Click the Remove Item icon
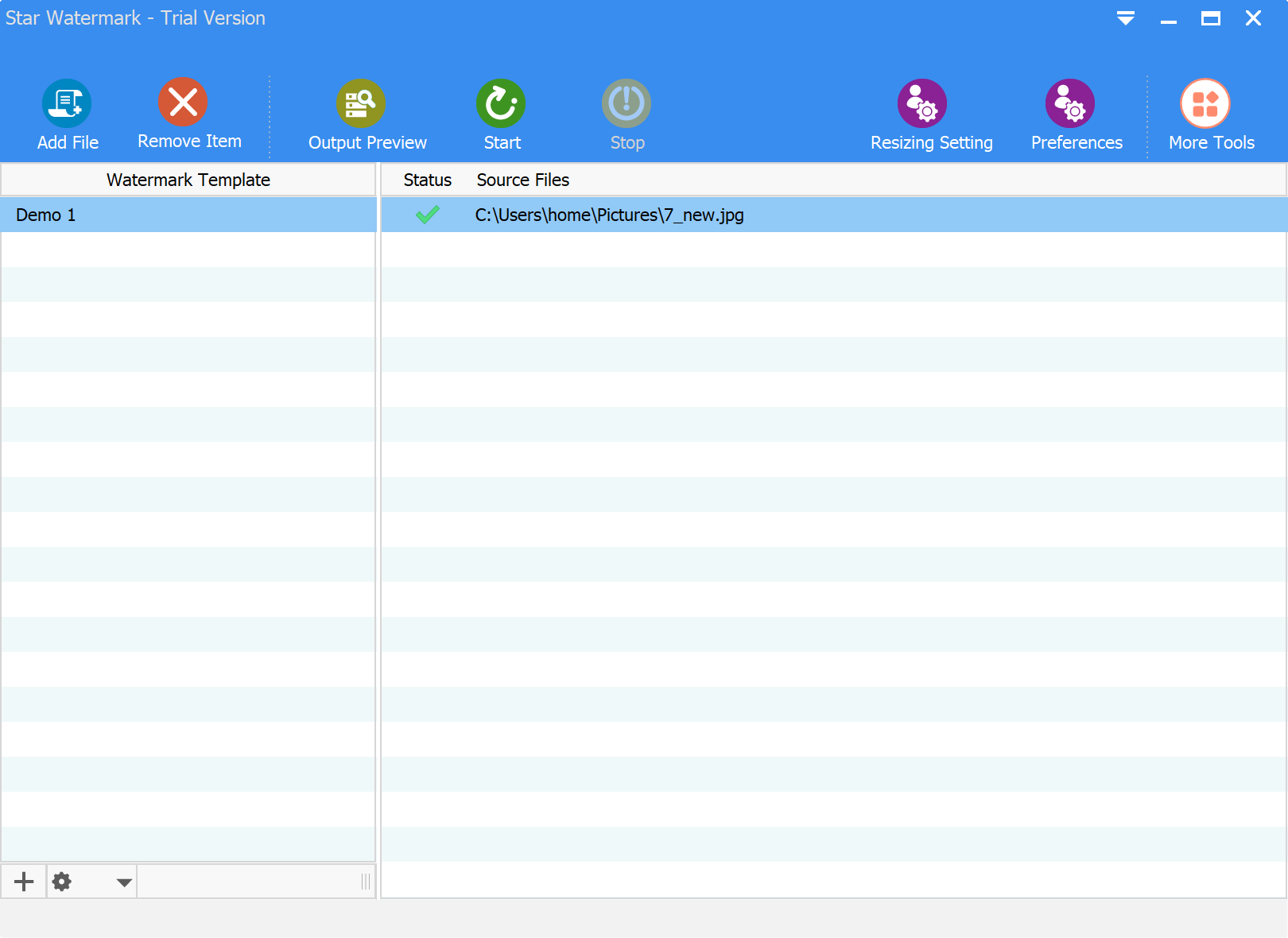 (183, 103)
